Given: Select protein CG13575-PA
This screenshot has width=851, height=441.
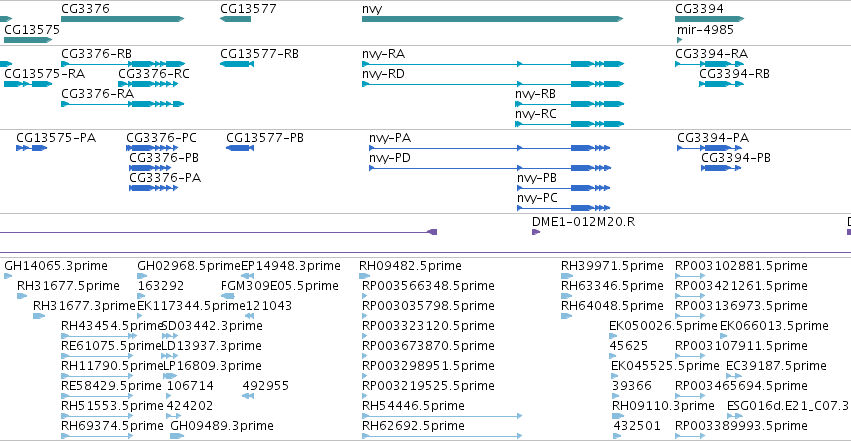Looking at the screenshot, I should [31, 148].
